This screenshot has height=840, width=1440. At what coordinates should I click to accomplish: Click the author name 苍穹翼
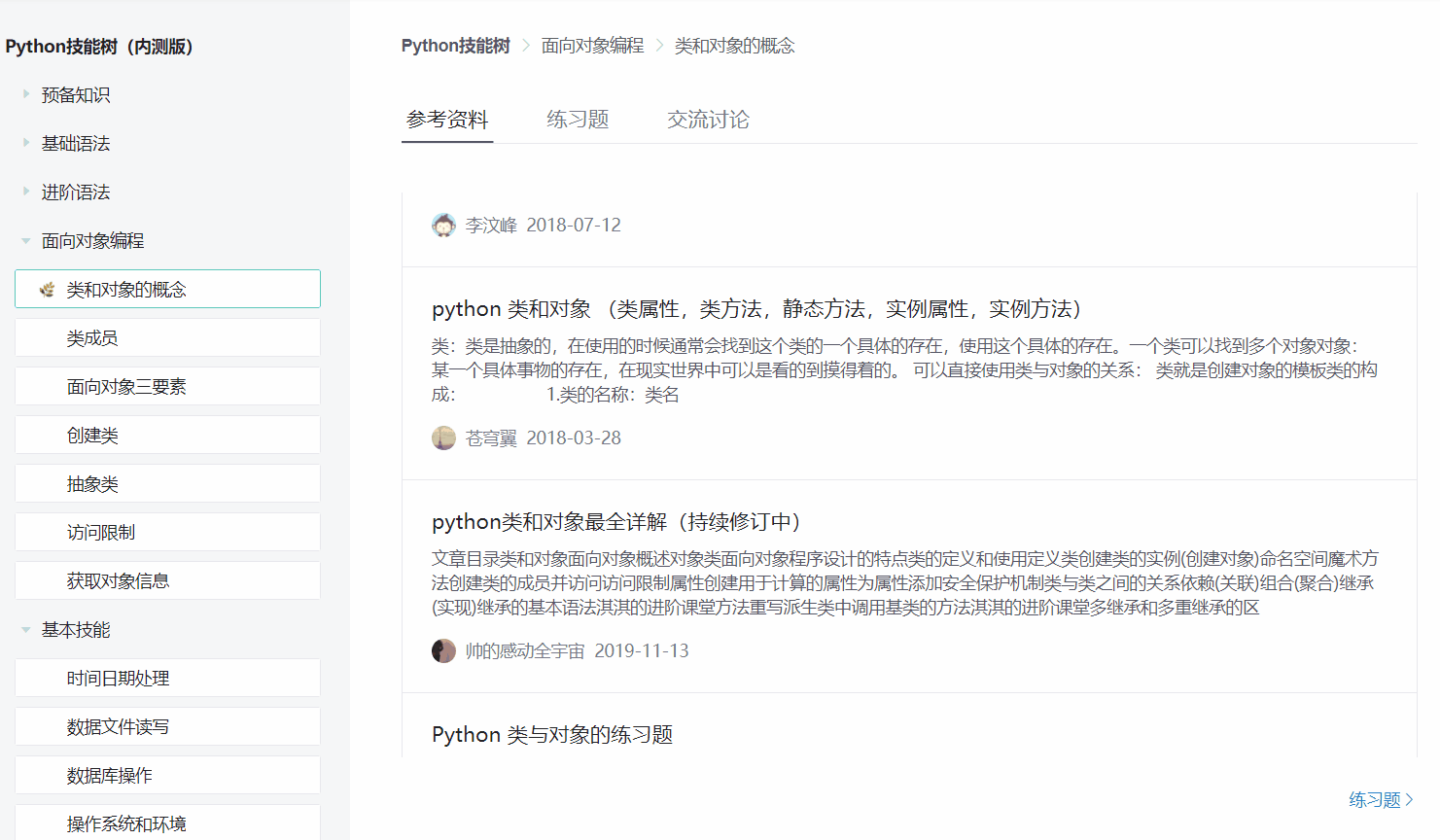point(491,437)
